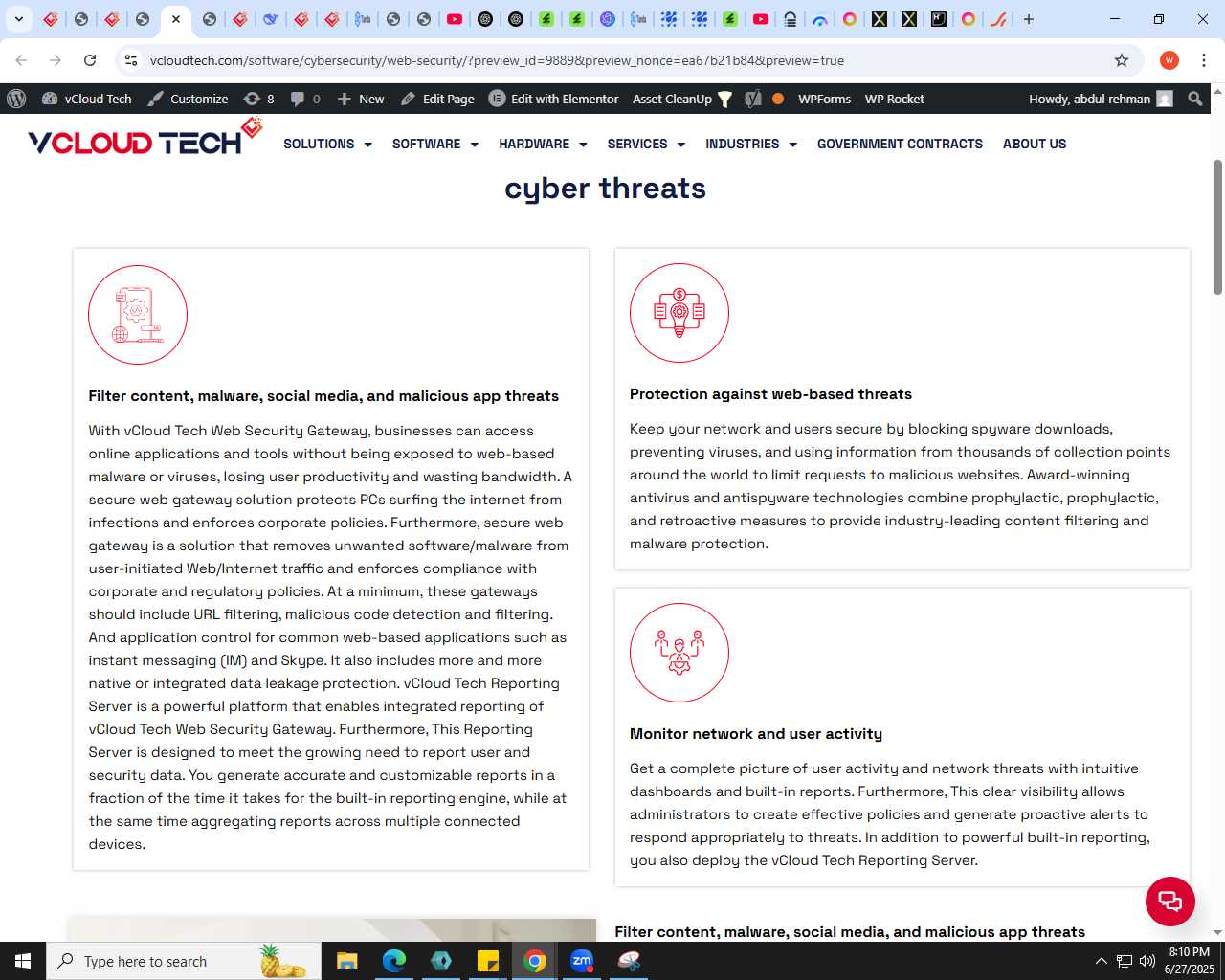Open the New content menu in admin bar
The height and width of the screenshot is (980, 1225).
click(361, 99)
